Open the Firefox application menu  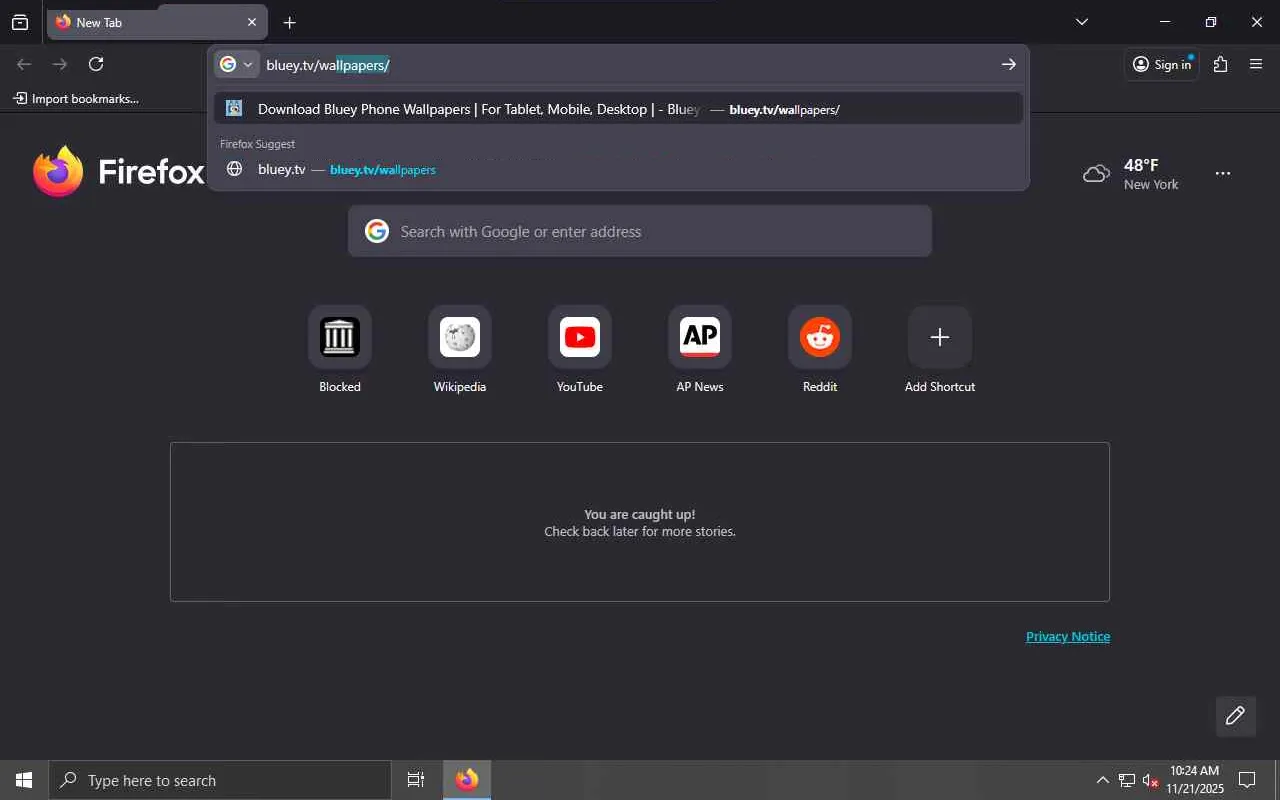pos(1256,64)
